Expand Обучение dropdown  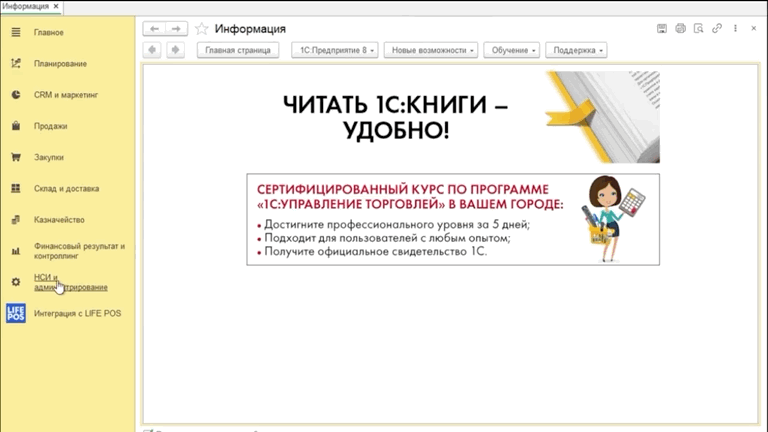511,50
